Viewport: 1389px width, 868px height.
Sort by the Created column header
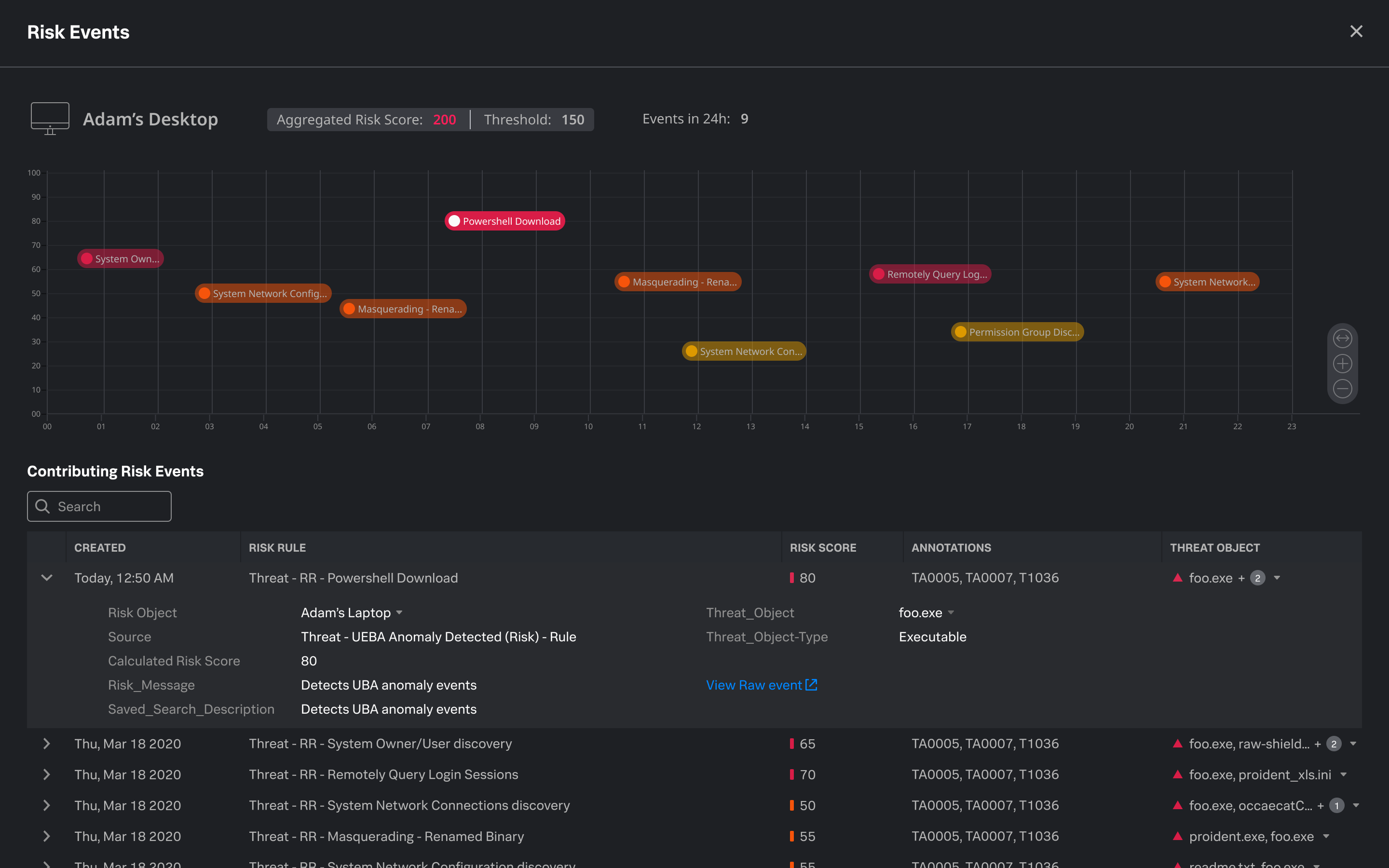click(x=100, y=548)
